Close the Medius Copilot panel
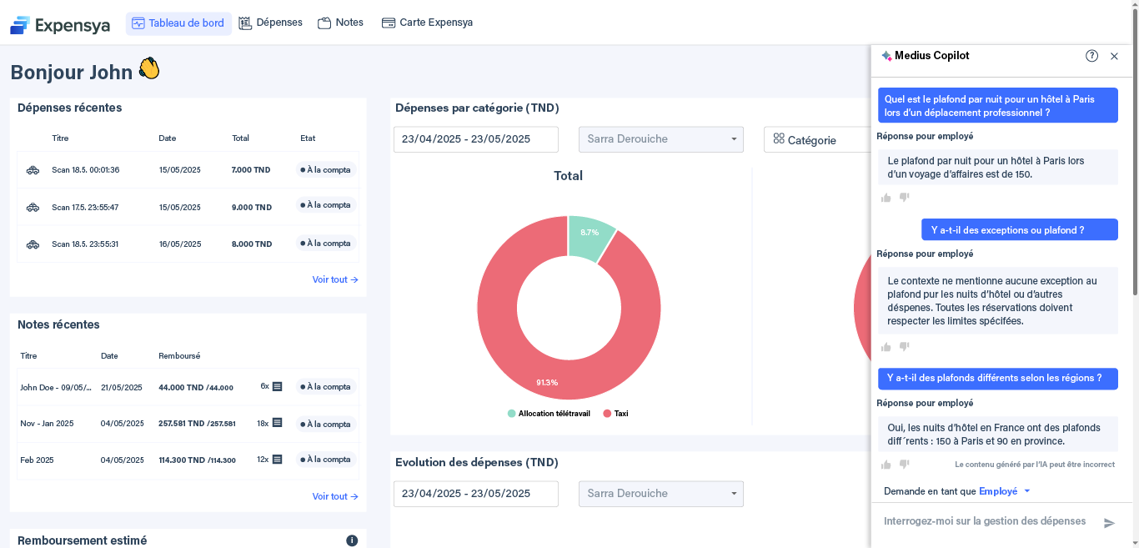The height and width of the screenshot is (548, 1139). click(1114, 56)
